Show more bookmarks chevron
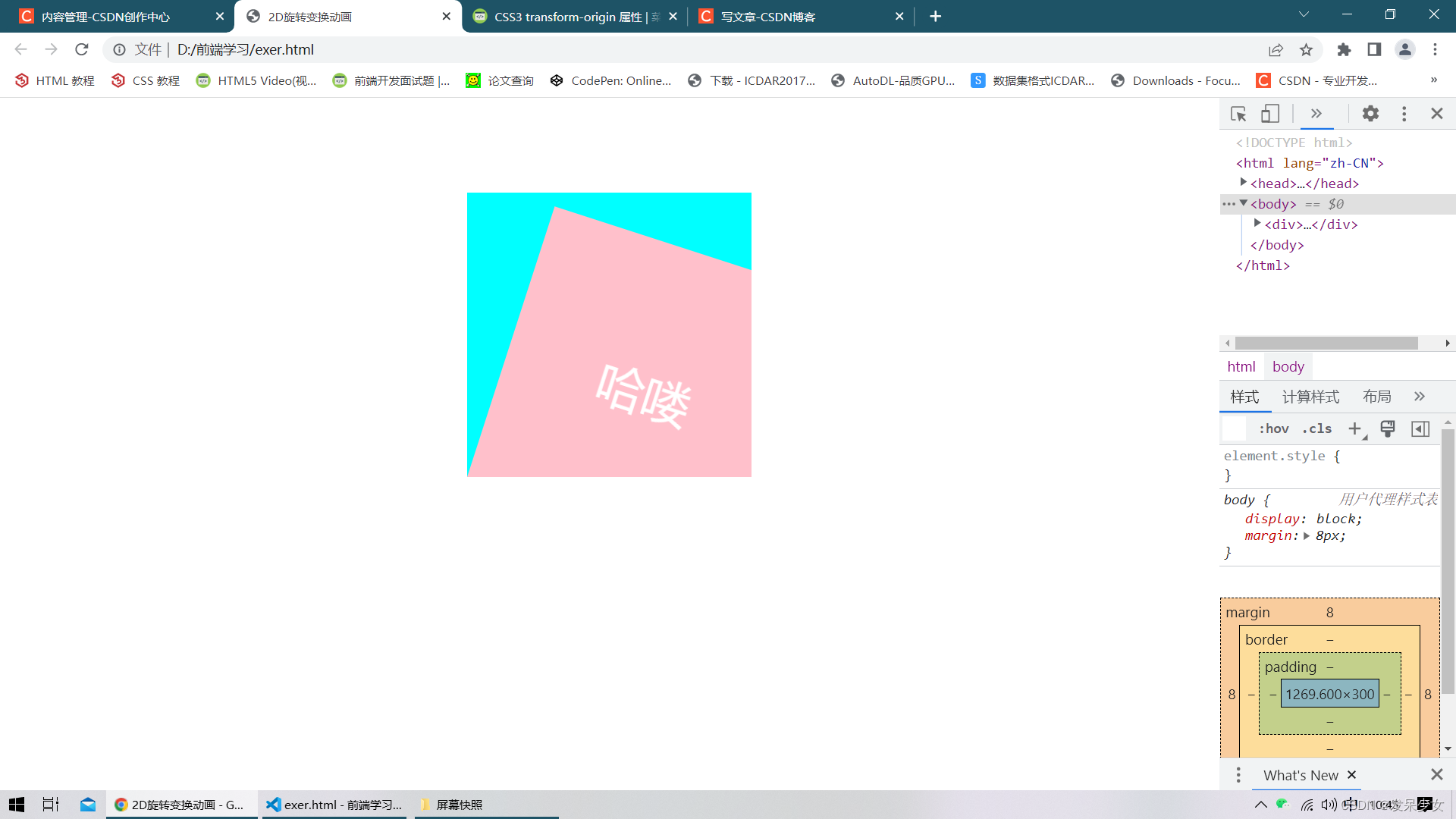This screenshot has height=819, width=1456. [1434, 80]
